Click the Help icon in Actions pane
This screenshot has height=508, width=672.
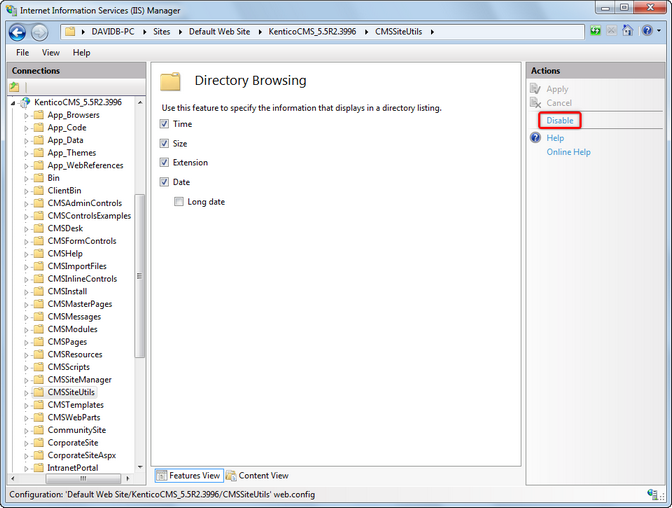[535, 138]
